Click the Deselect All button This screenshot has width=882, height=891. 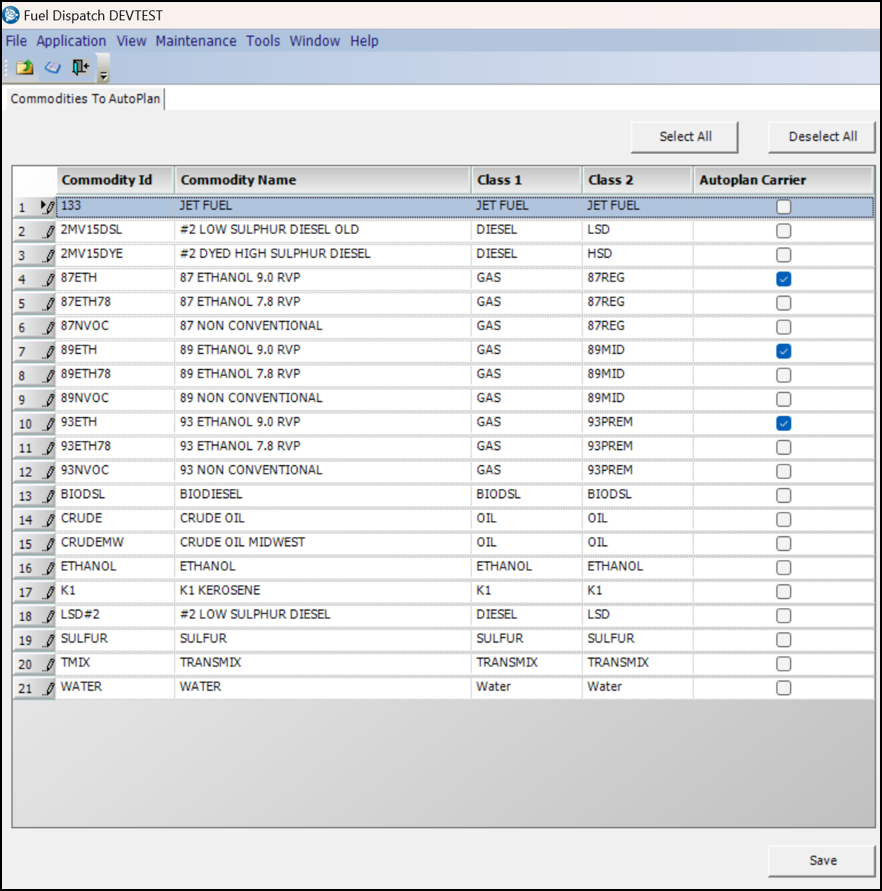[x=822, y=136]
